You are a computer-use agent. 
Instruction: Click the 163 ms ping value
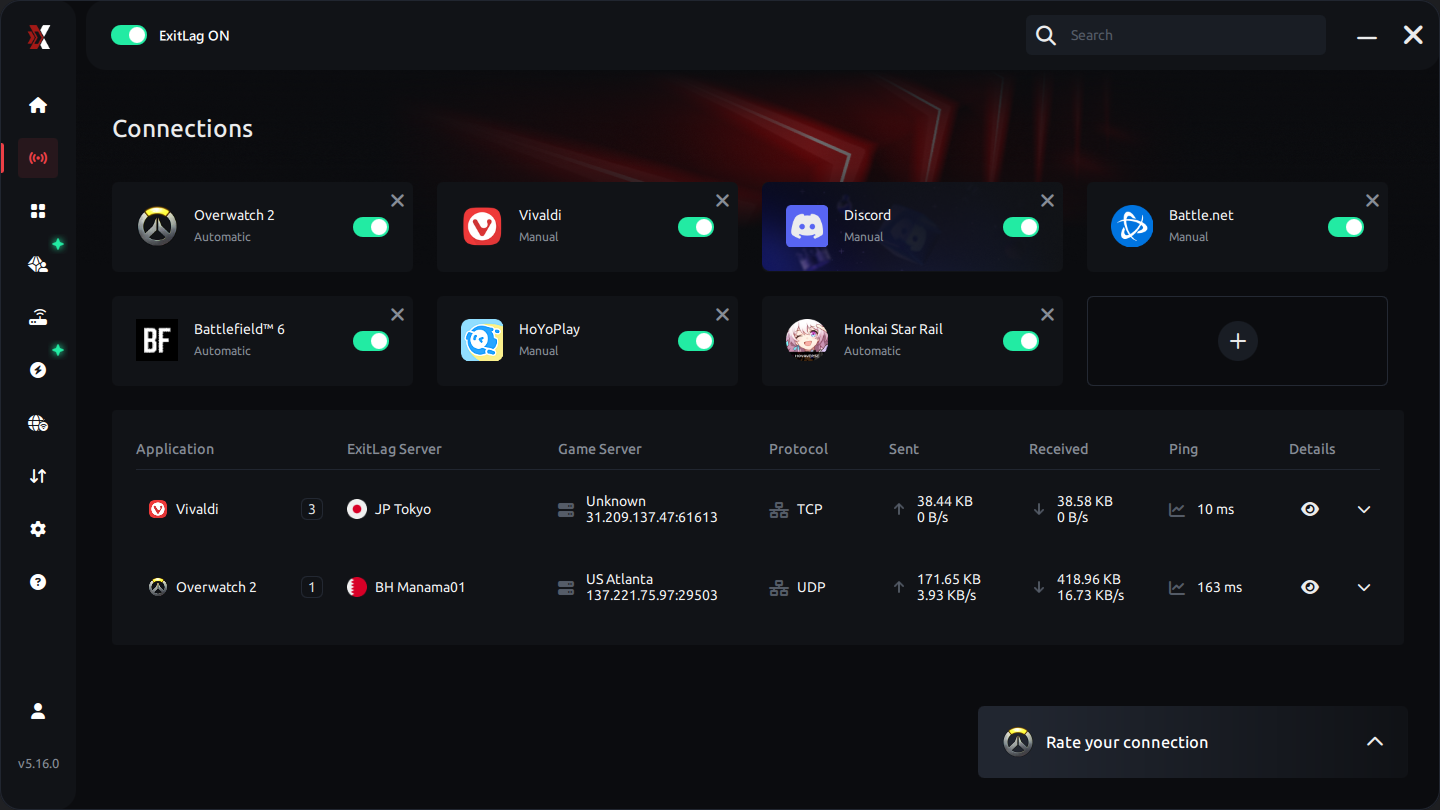tap(1220, 587)
